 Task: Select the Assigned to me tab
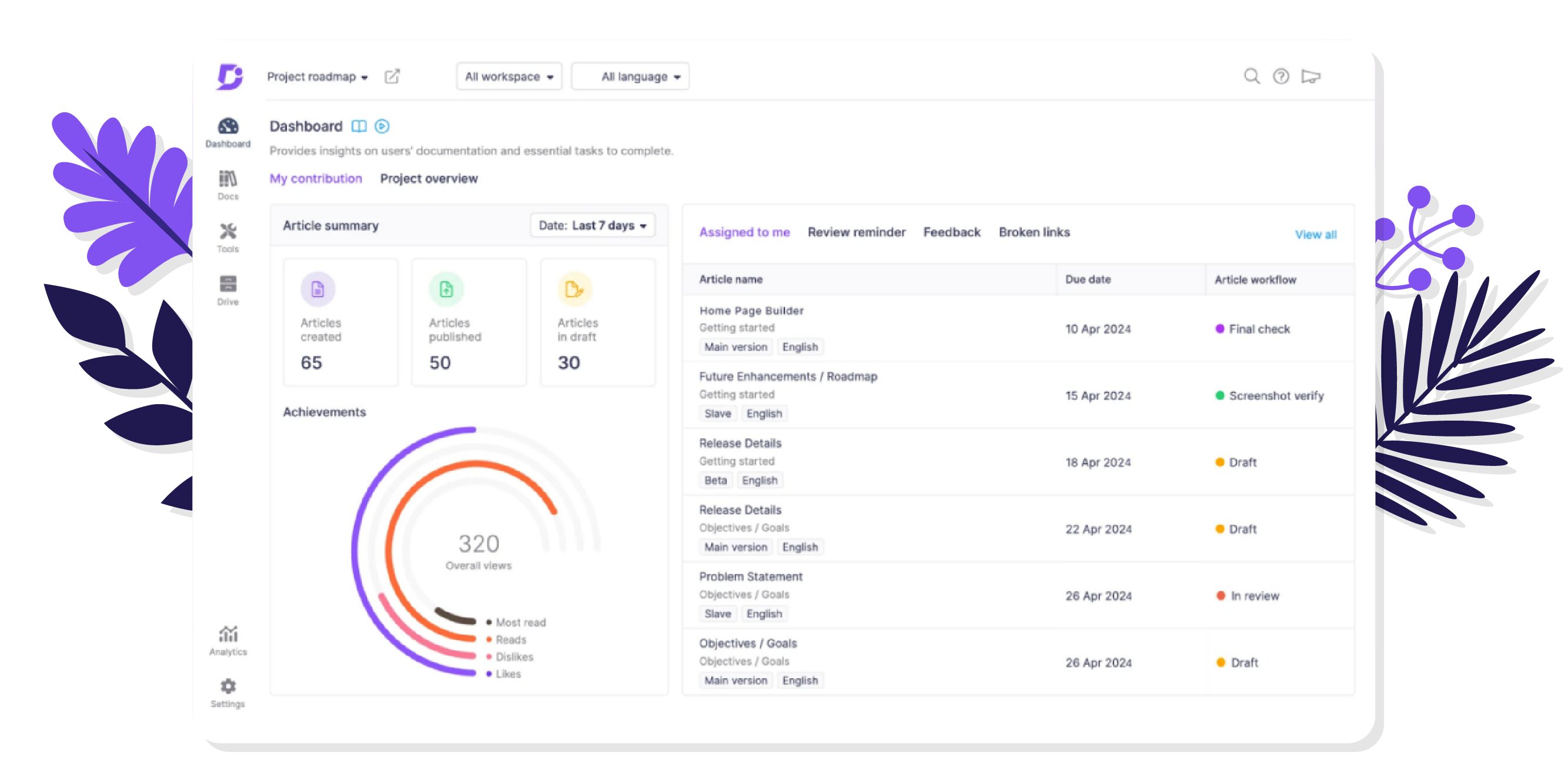click(744, 232)
